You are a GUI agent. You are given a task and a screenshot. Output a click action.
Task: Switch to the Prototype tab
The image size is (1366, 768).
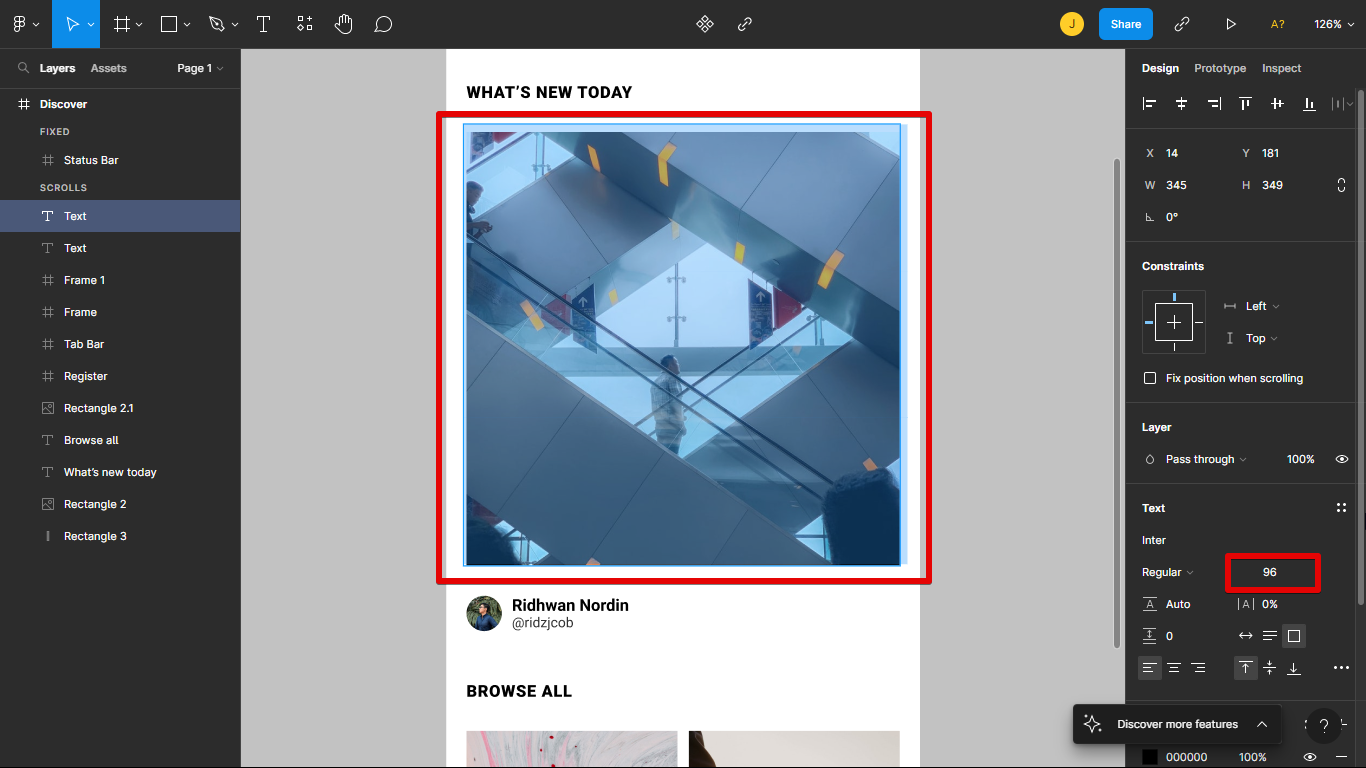[1220, 68]
